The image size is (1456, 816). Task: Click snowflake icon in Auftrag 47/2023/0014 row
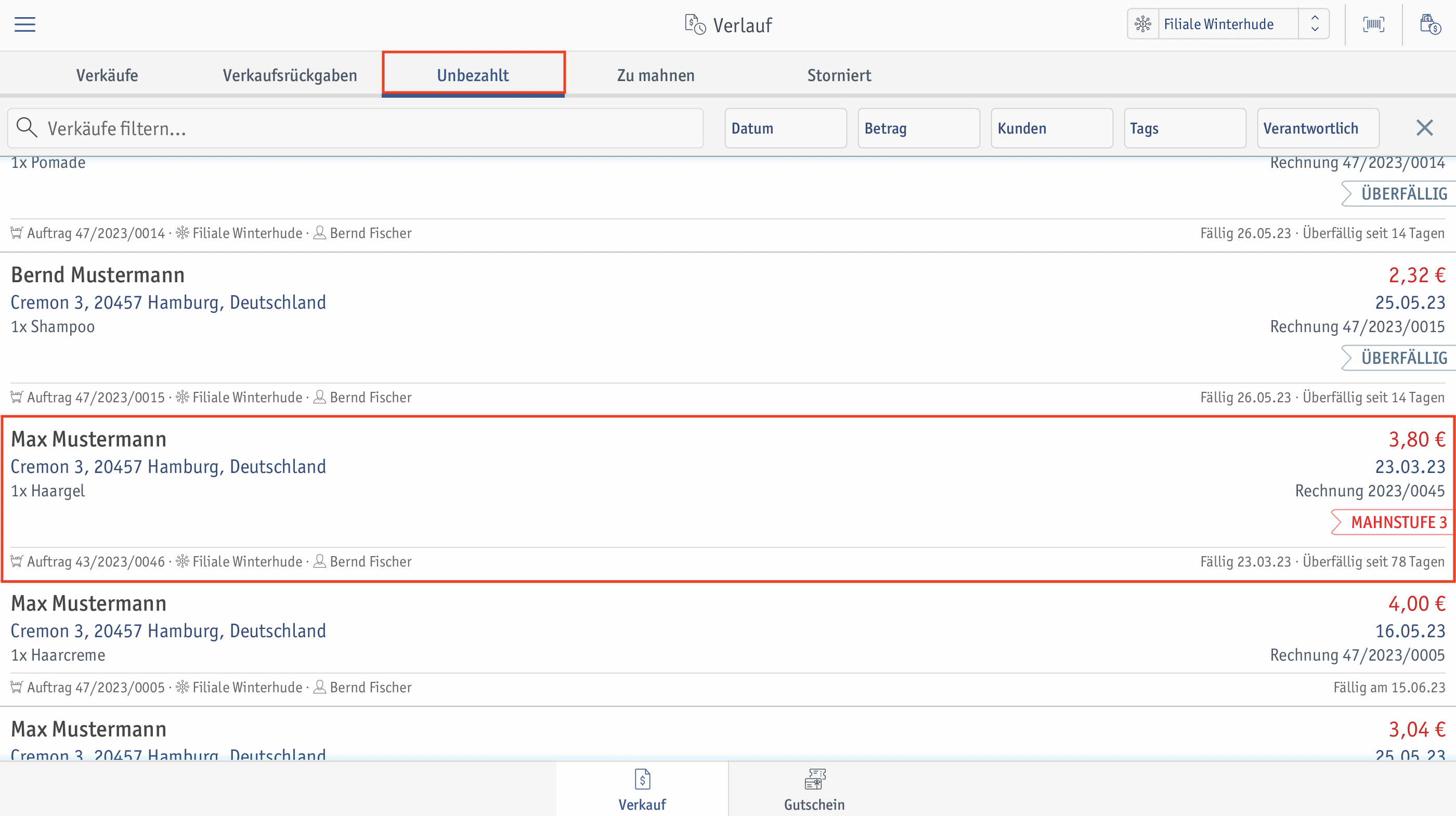coord(183,233)
